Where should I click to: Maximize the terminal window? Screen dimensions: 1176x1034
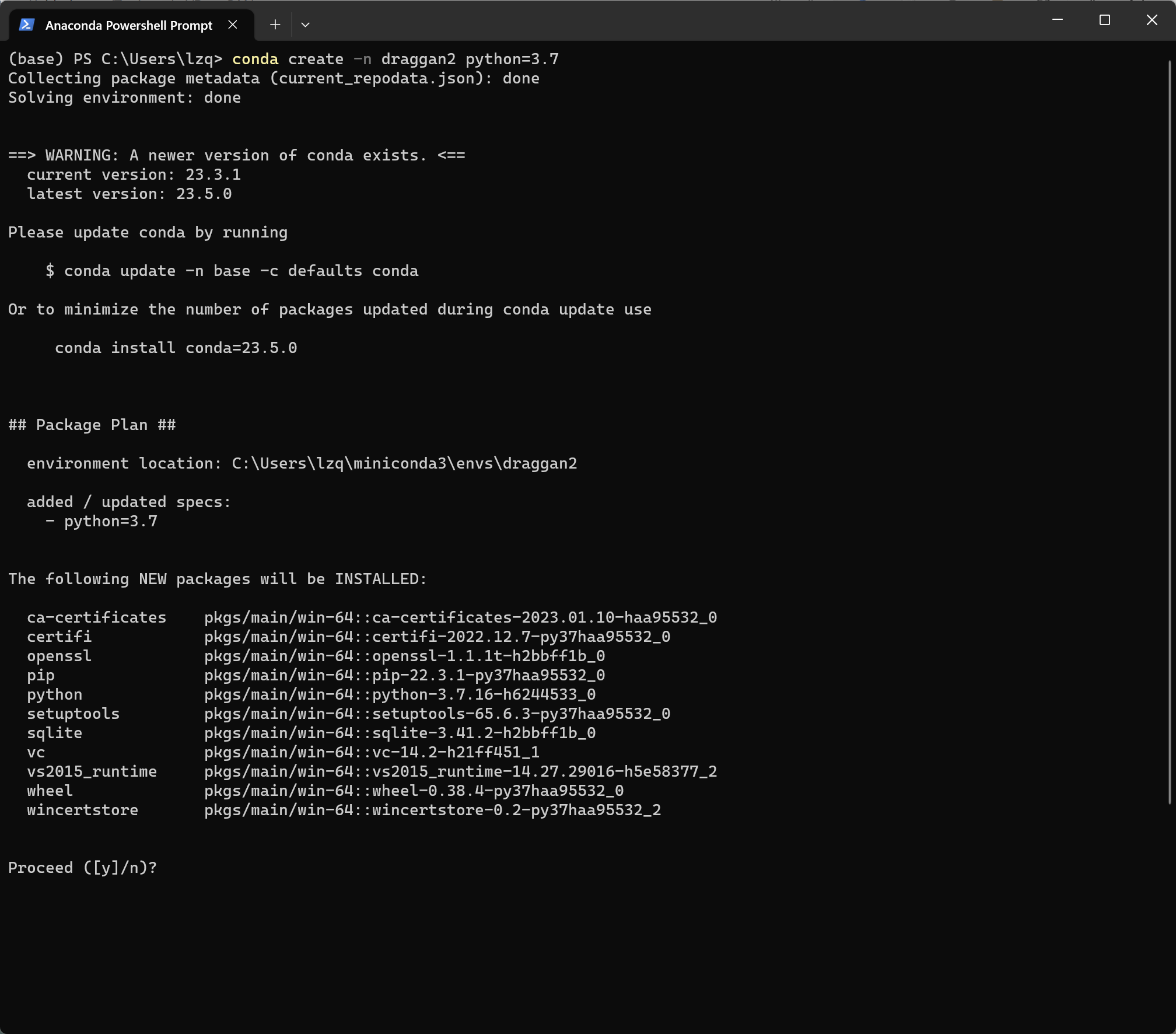click(x=1104, y=20)
